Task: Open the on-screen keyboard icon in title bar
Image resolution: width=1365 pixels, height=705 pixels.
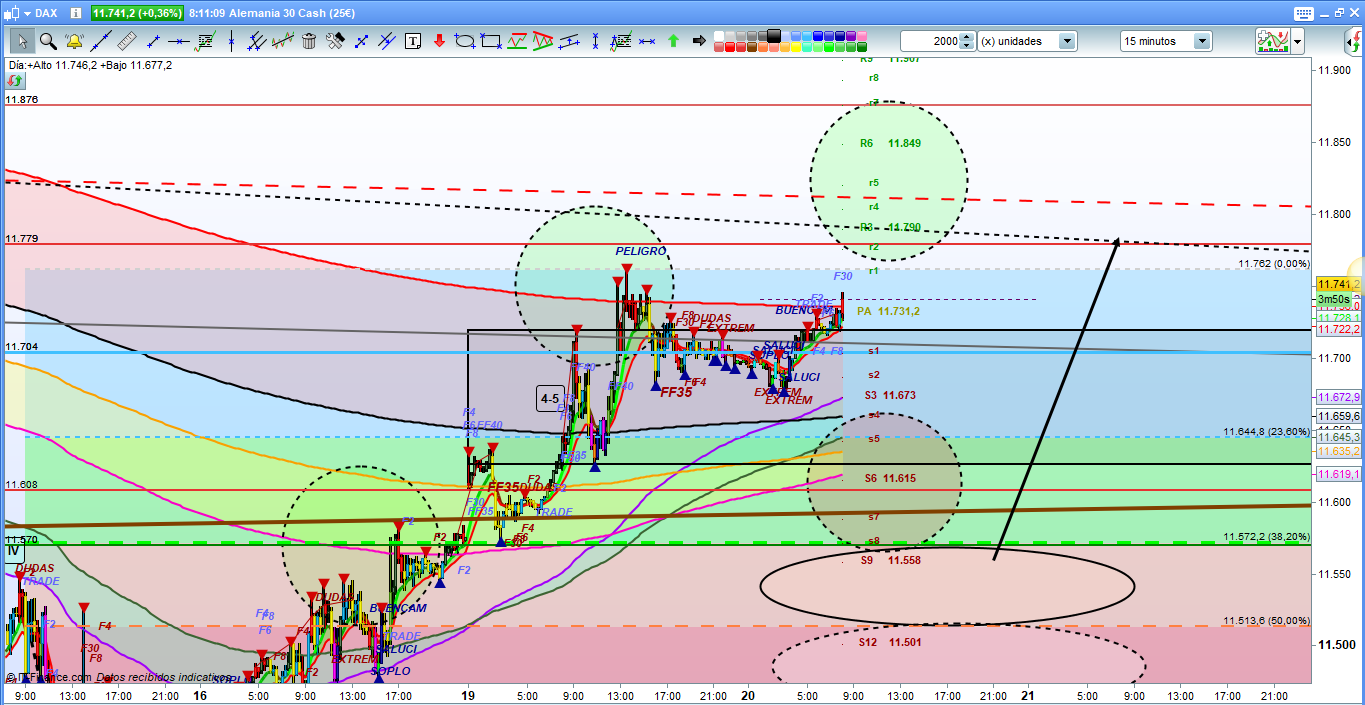Action: [x=1302, y=13]
